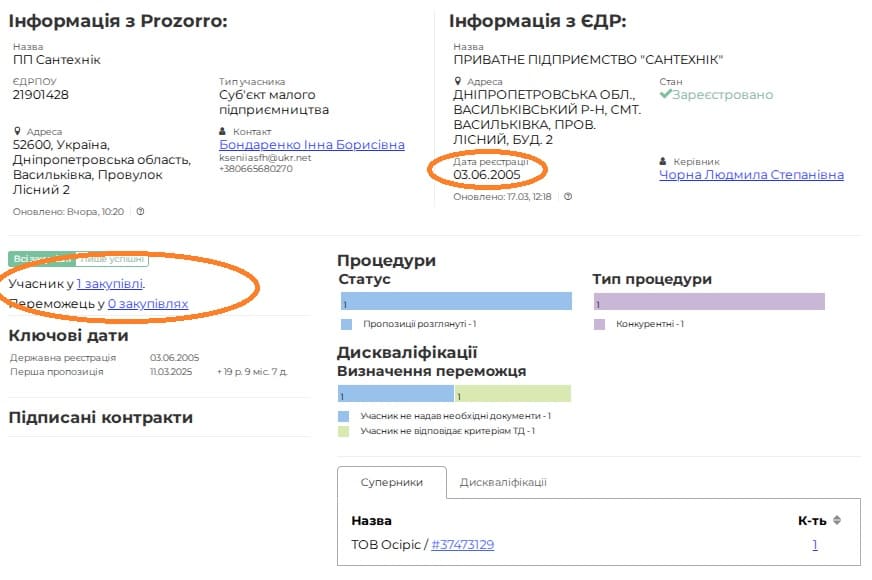The height and width of the screenshot is (580, 872).
Task: Open competitor code link #37473129
Action: tap(463, 545)
